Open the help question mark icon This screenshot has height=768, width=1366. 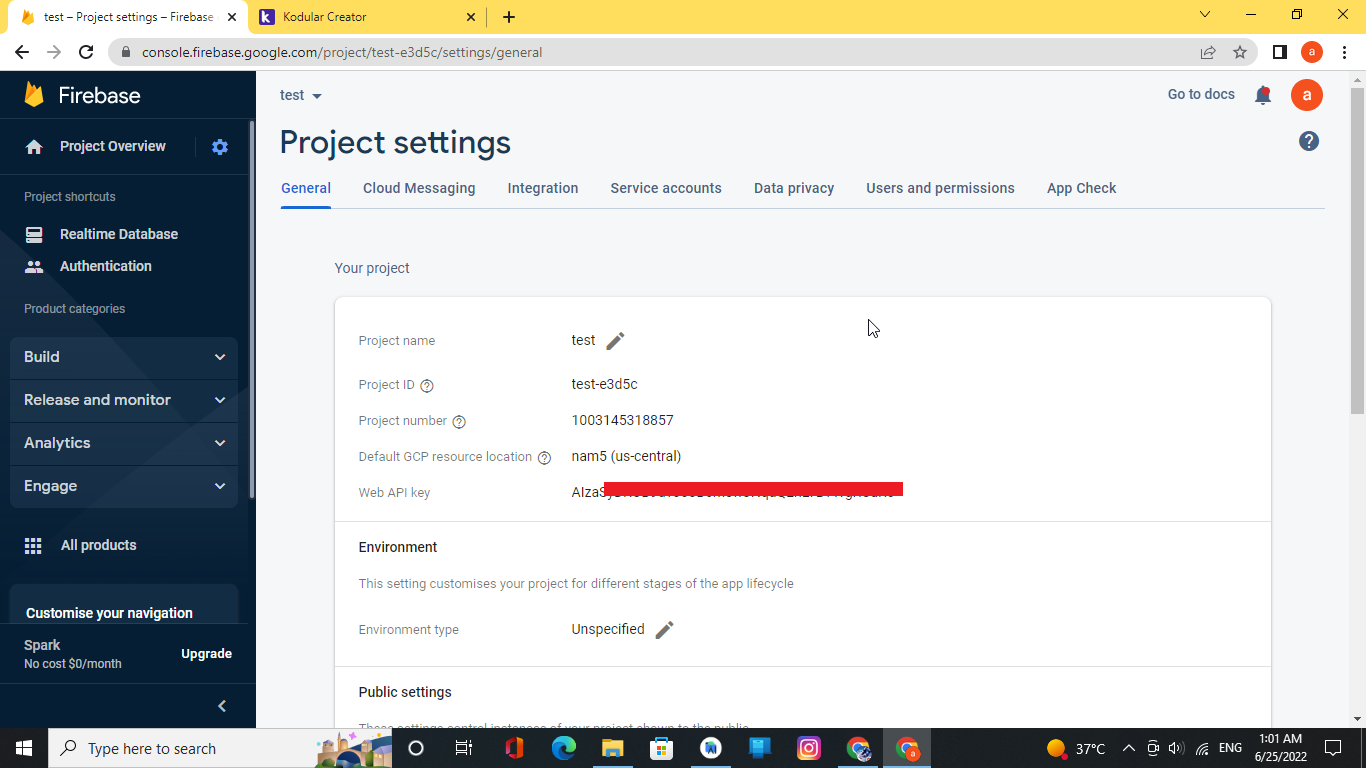point(1309,141)
